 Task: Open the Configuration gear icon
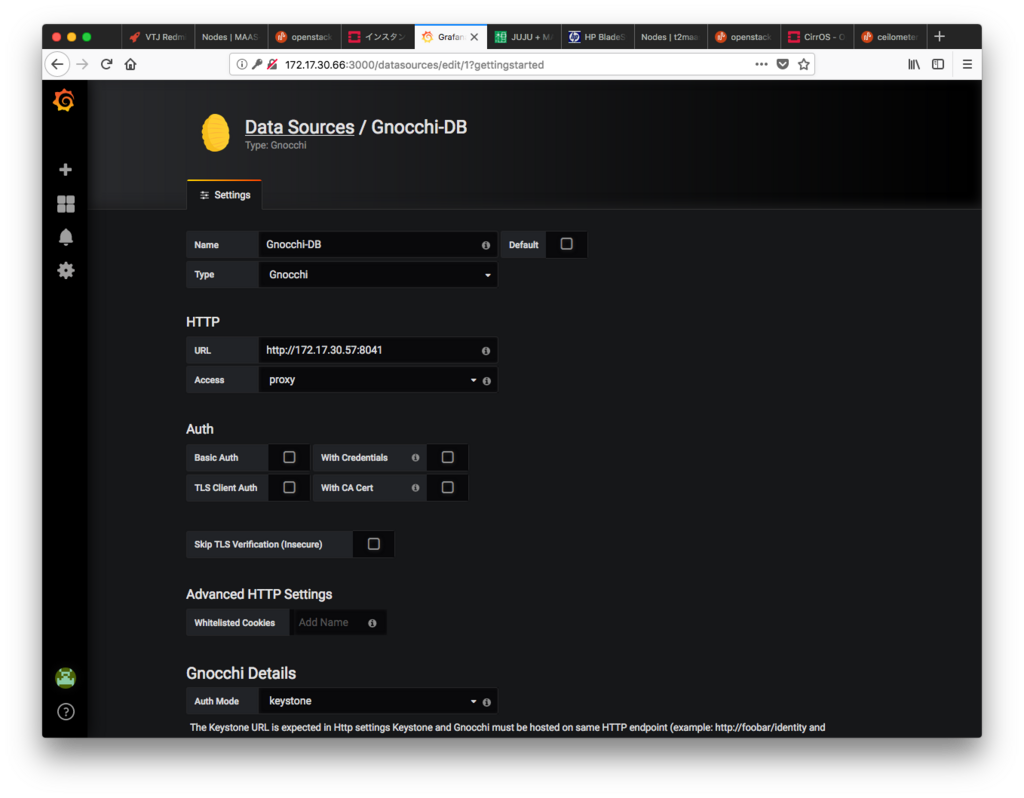point(65,270)
